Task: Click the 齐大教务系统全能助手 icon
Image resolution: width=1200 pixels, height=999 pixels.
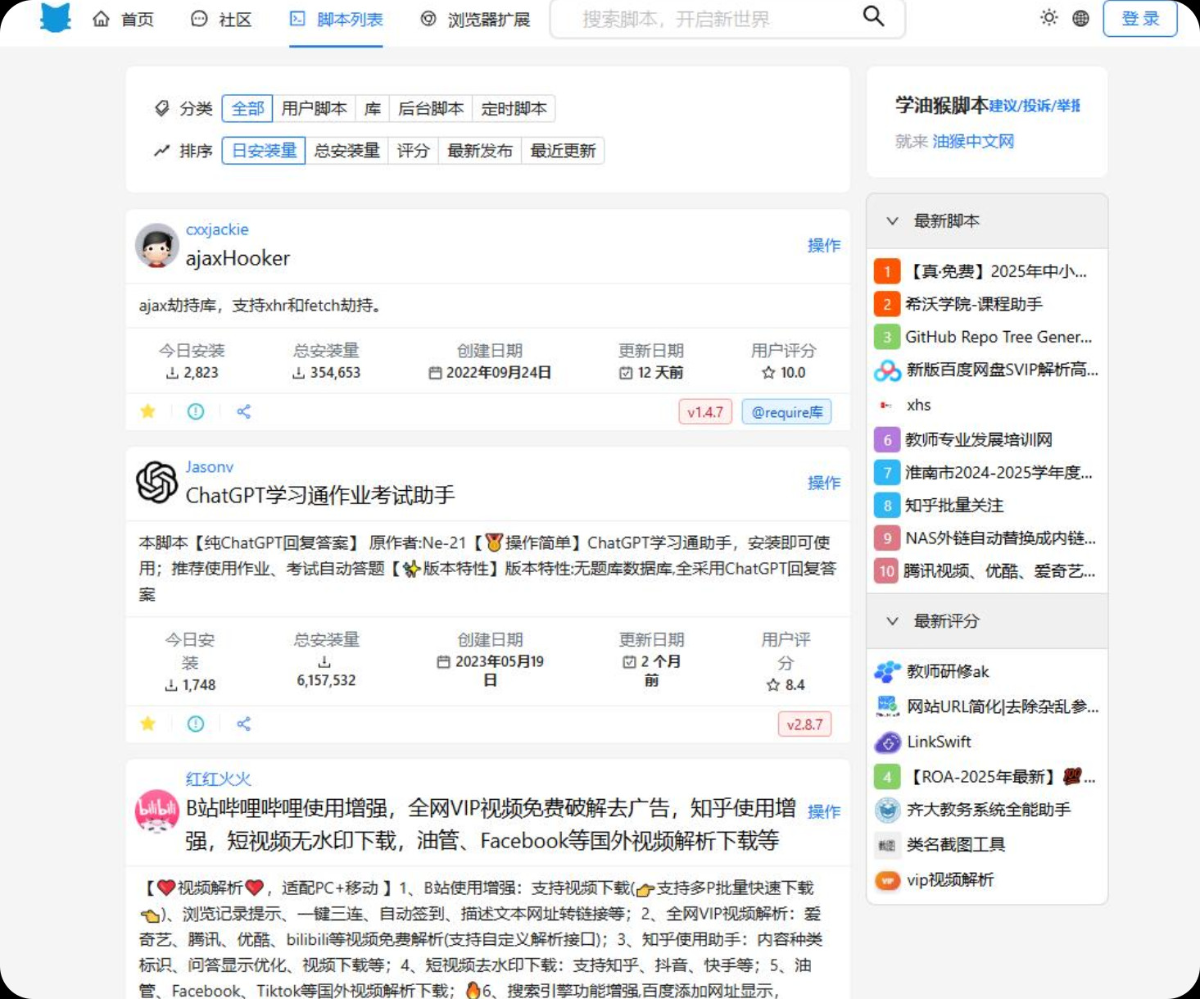Action: 887,809
